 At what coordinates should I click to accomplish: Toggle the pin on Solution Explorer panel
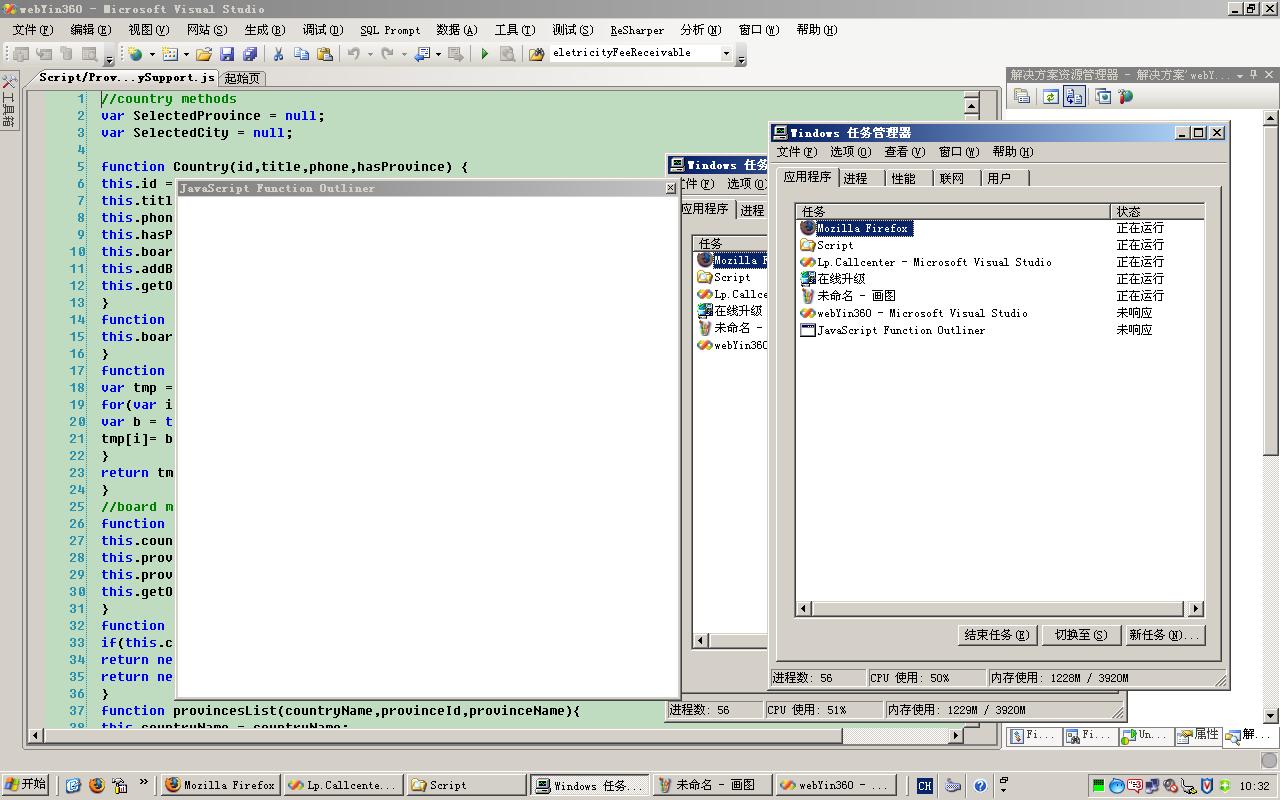tap(1254, 75)
